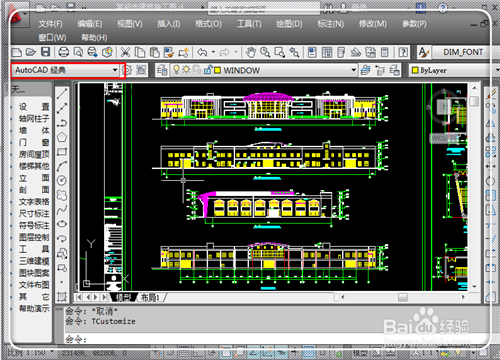This screenshot has width=500, height=360.
Task: Toggle WINDOW layer on/off lightbulb
Action: click(177, 70)
